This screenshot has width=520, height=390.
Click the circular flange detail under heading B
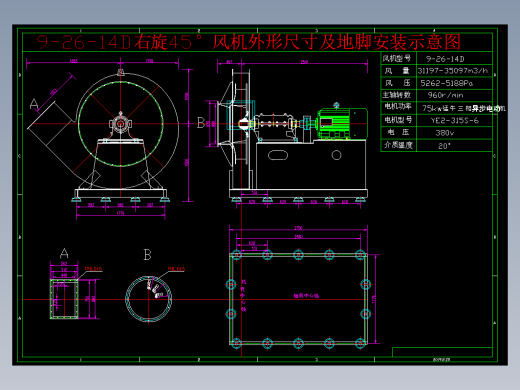pyautogui.click(x=149, y=299)
